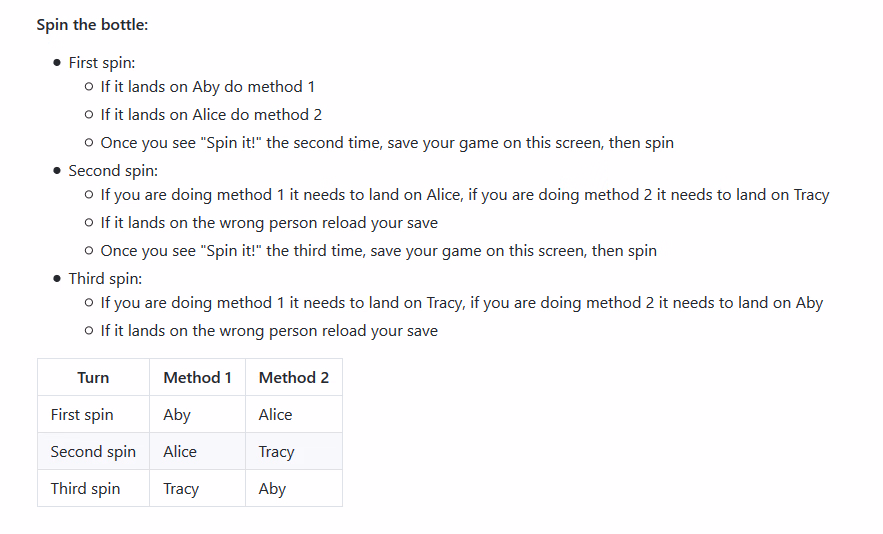The width and height of the screenshot is (883, 534).
Task: Click the first "If it lands on the wrong person" line
Action: tap(269, 223)
